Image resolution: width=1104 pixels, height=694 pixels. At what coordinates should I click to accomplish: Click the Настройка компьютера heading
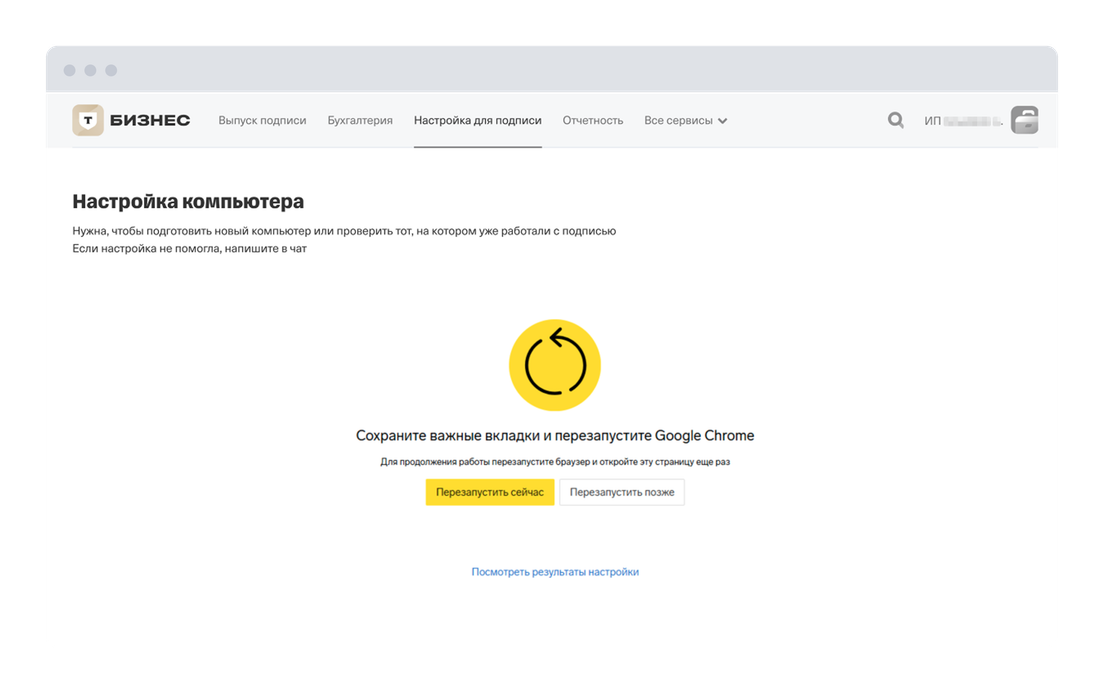click(x=188, y=201)
